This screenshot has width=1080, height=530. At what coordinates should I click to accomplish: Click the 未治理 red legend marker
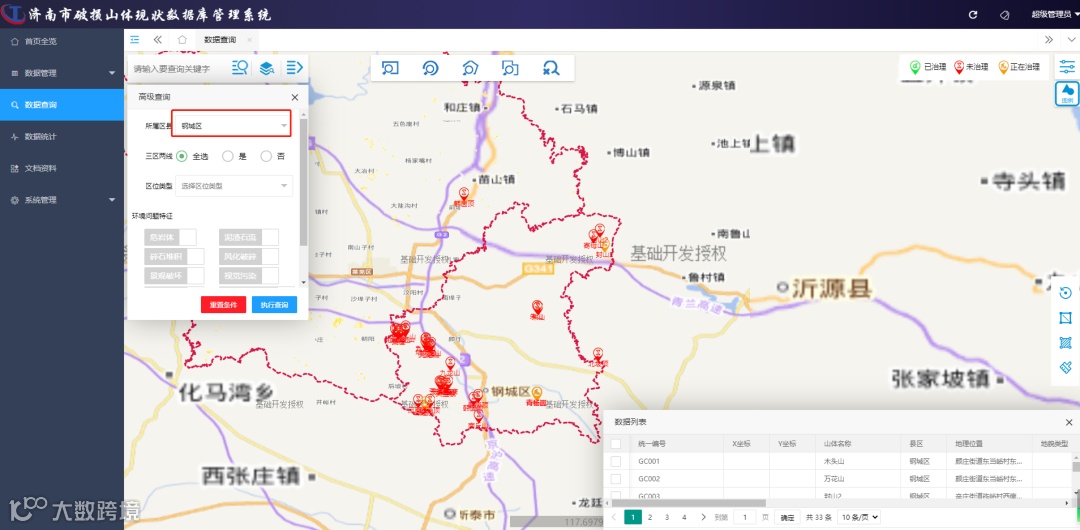pyautogui.click(x=959, y=67)
